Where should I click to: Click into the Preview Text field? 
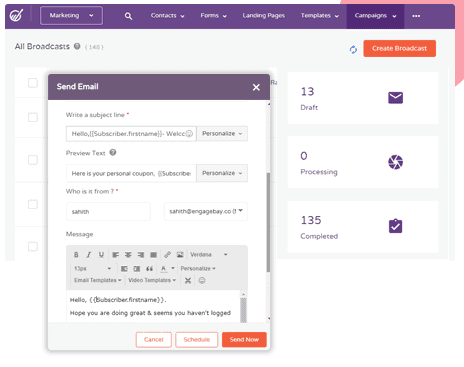[131, 173]
